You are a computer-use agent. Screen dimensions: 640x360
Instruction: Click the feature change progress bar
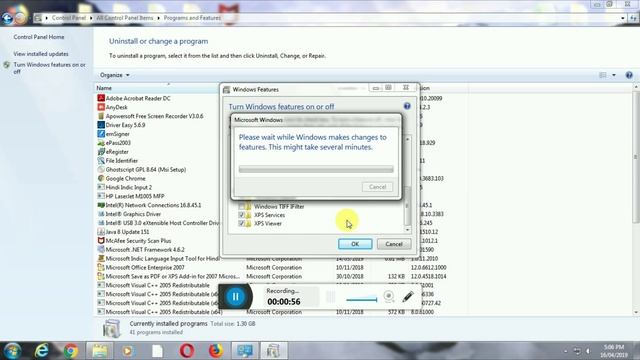pyautogui.click(x=316, y=169)
